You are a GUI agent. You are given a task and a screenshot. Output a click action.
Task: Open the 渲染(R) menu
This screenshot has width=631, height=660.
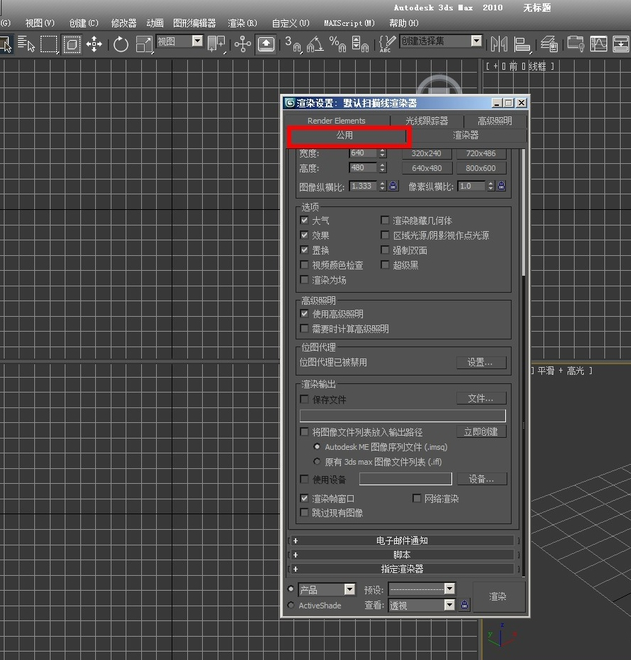[242, 23]
